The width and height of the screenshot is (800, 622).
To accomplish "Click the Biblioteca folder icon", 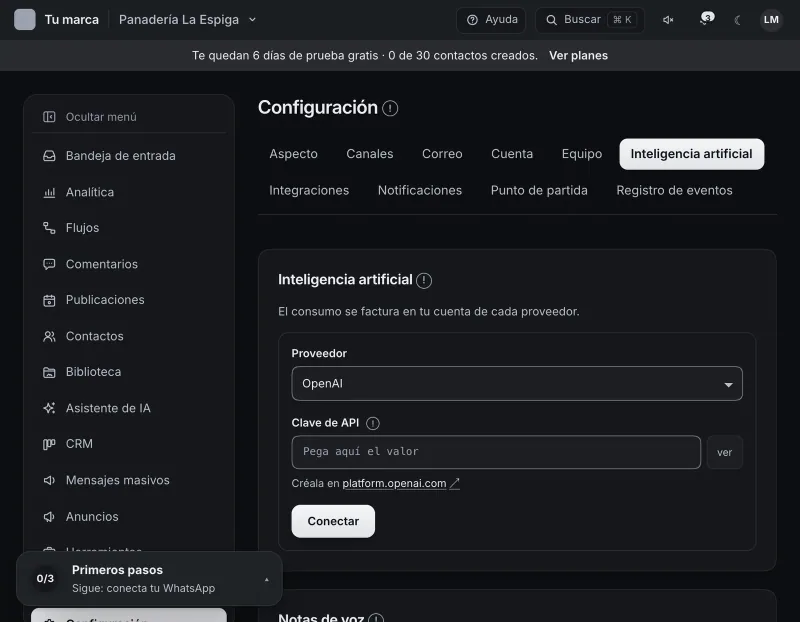I will tap(49, 372).
